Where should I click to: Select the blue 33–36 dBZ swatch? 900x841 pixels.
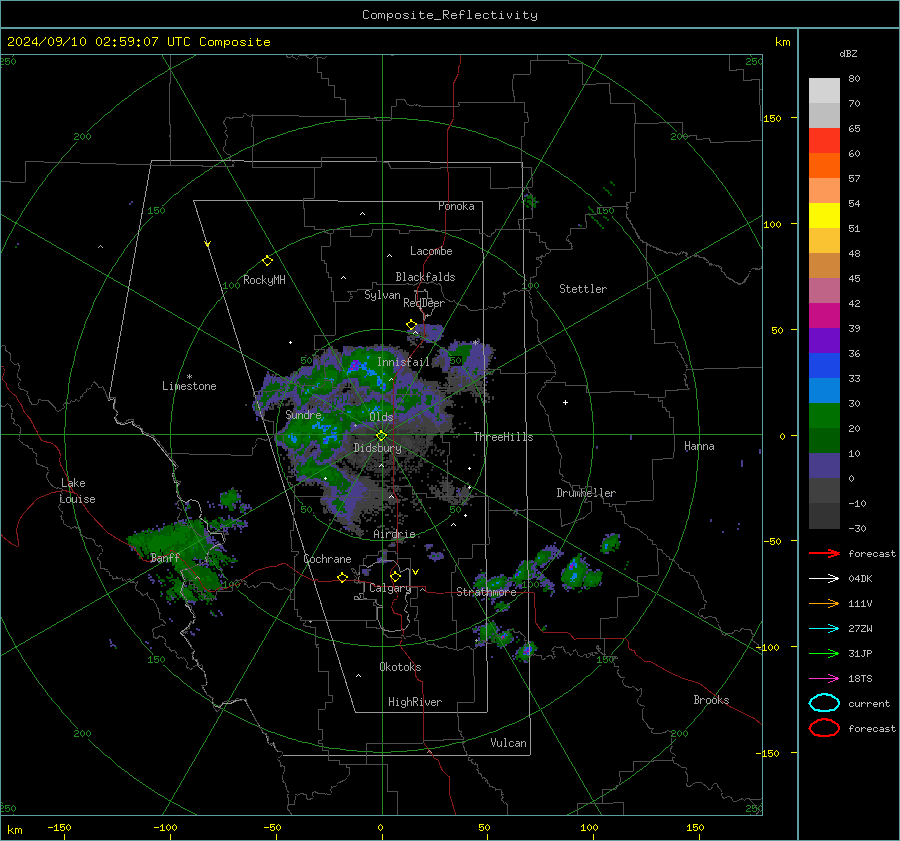[x=824, y=366]
